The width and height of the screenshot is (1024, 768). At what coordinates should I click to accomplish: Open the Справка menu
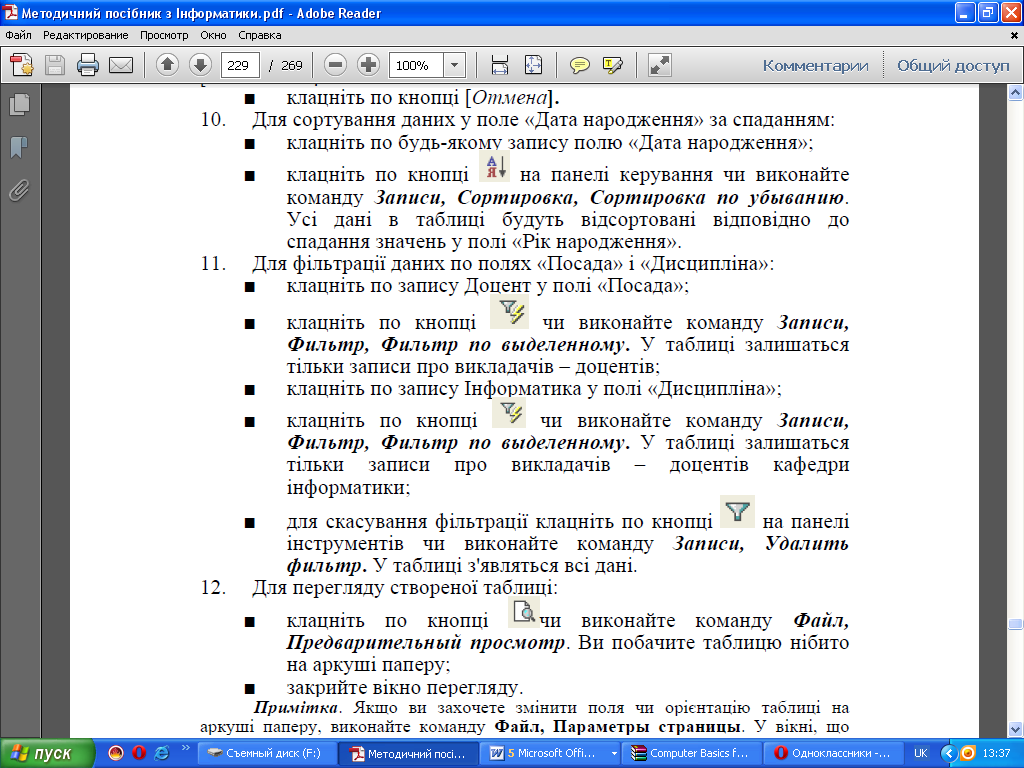click(x=260, y=35)
